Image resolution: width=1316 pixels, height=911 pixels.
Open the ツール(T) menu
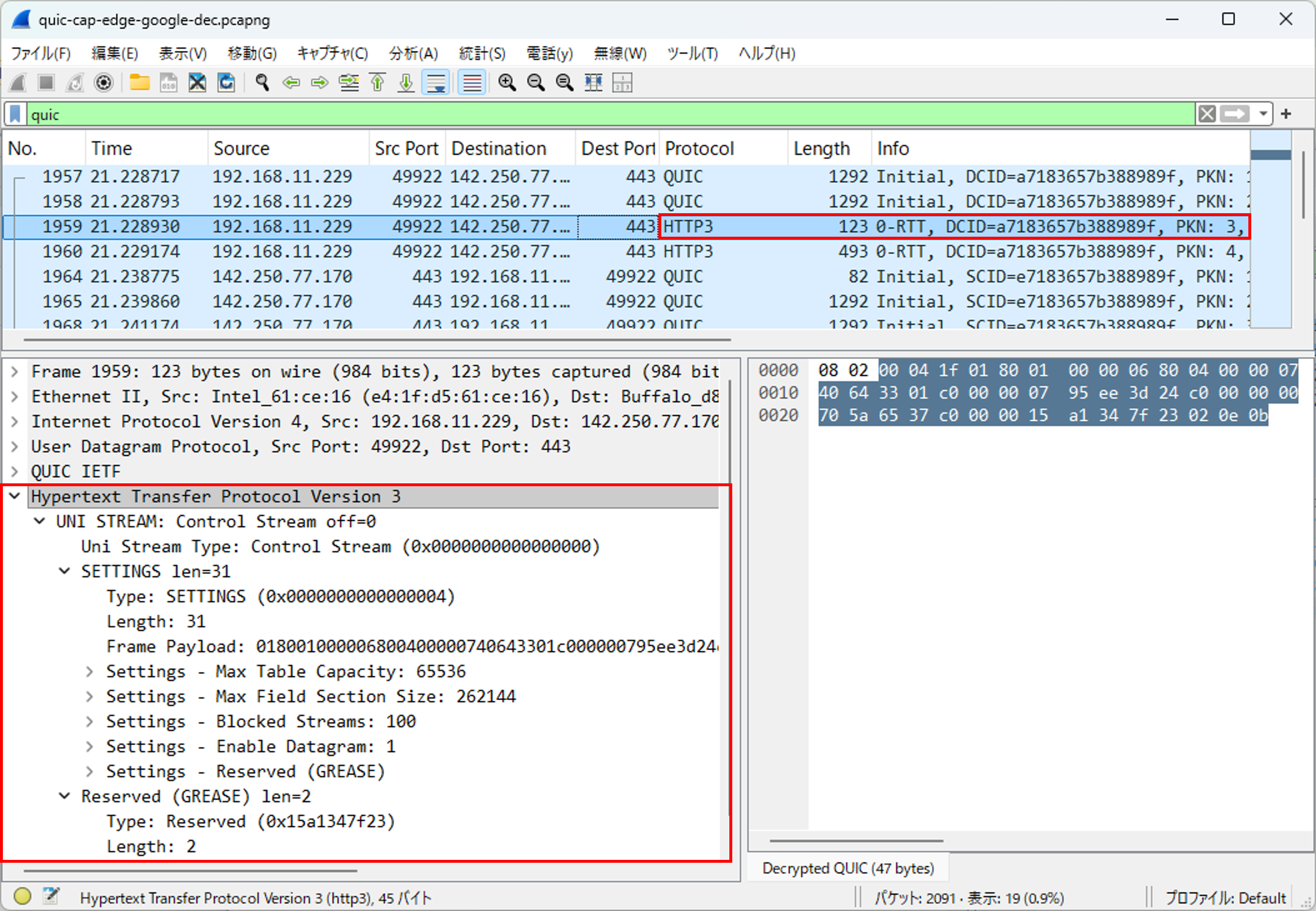click(693, 54)
